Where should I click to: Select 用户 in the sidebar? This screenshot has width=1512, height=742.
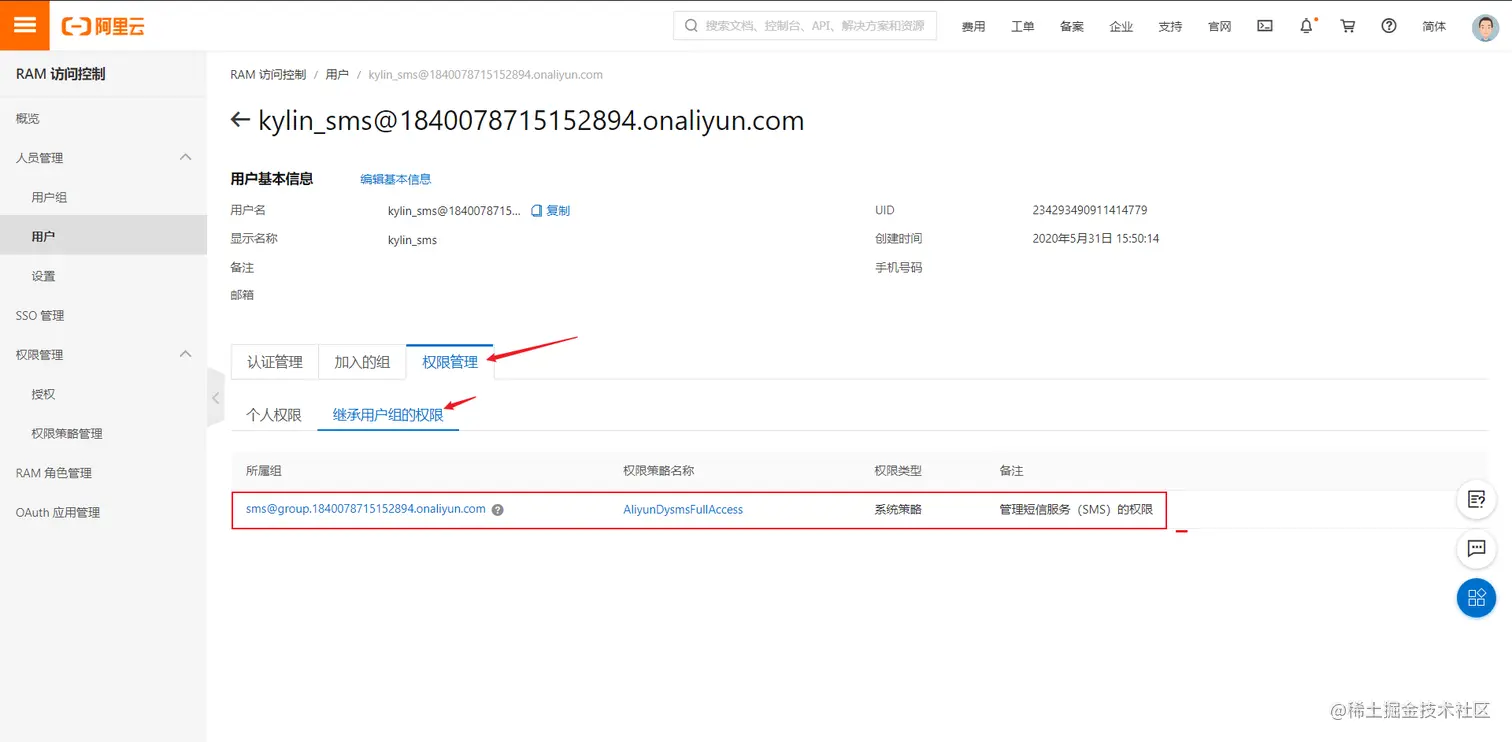point(103,236)
